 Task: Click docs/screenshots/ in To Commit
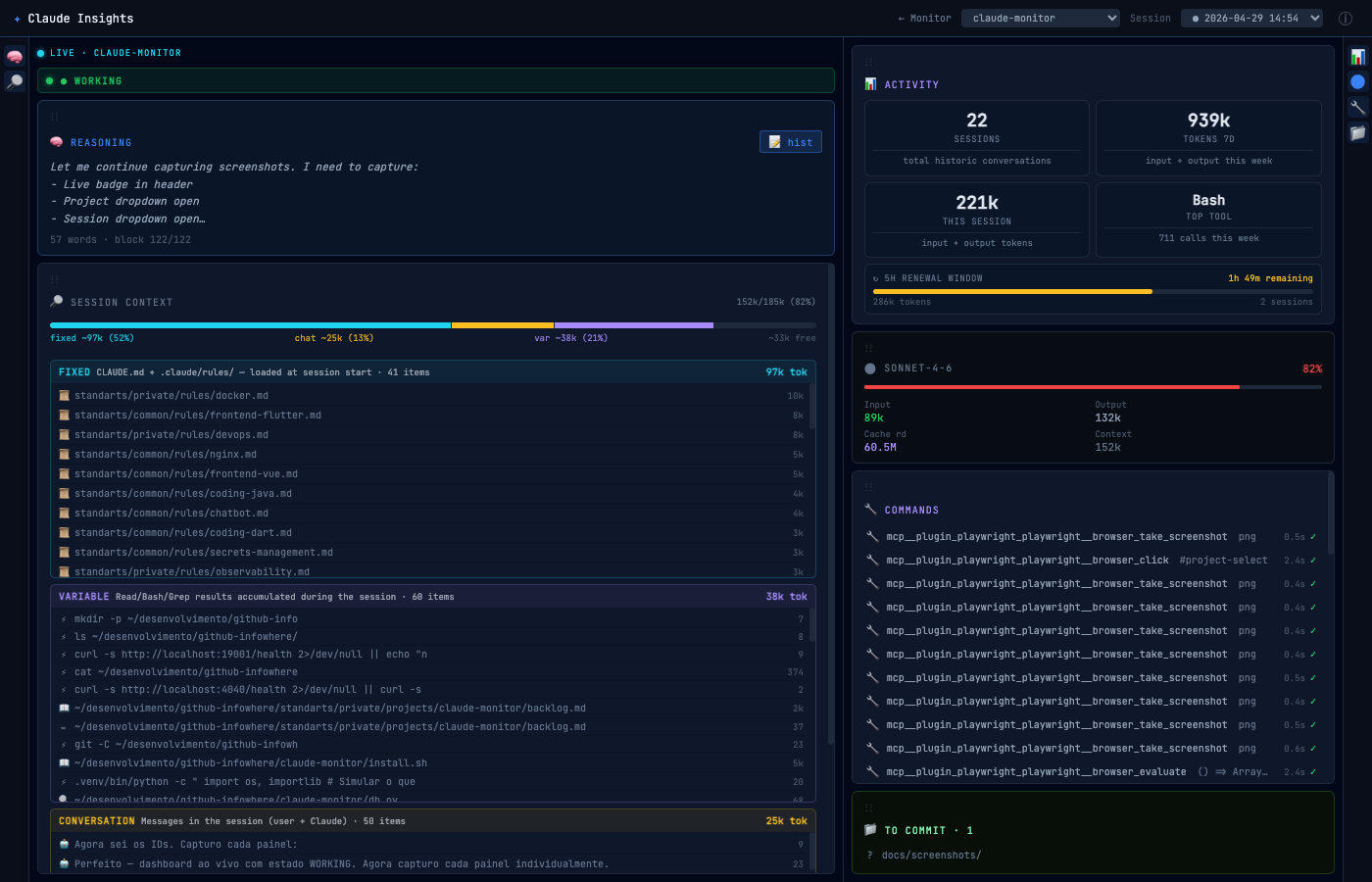click(x=931, y=856)
